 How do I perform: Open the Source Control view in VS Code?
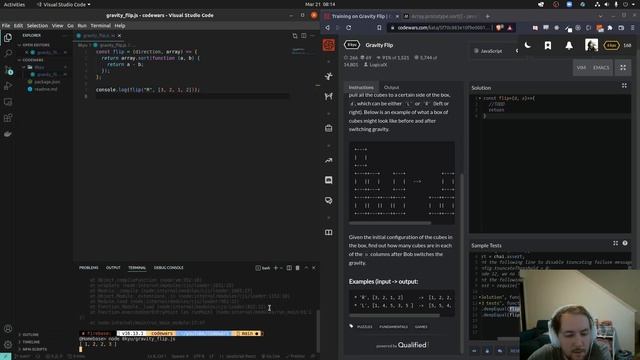click(8, 70)
